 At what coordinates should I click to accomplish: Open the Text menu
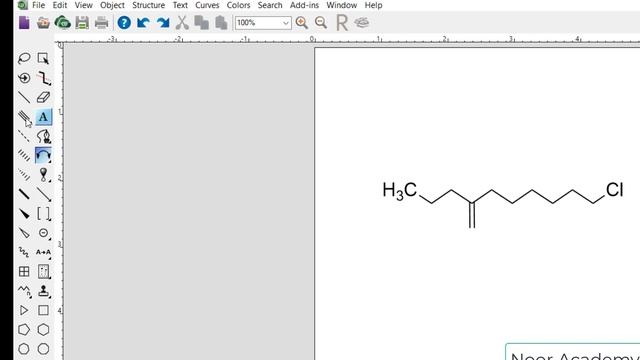coord(180,5)
